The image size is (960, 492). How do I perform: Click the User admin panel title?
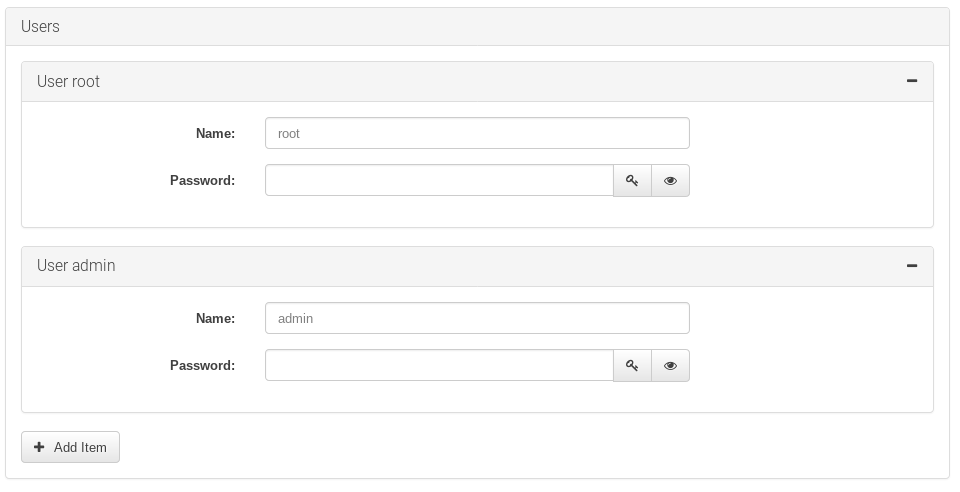76,266
